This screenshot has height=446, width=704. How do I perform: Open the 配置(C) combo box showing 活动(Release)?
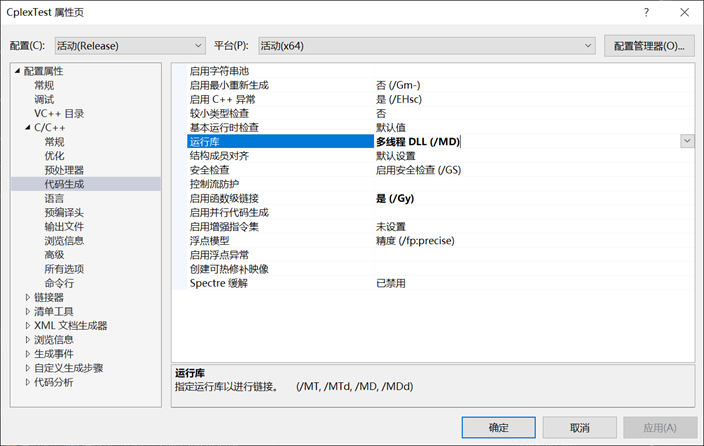pos(130,46)
